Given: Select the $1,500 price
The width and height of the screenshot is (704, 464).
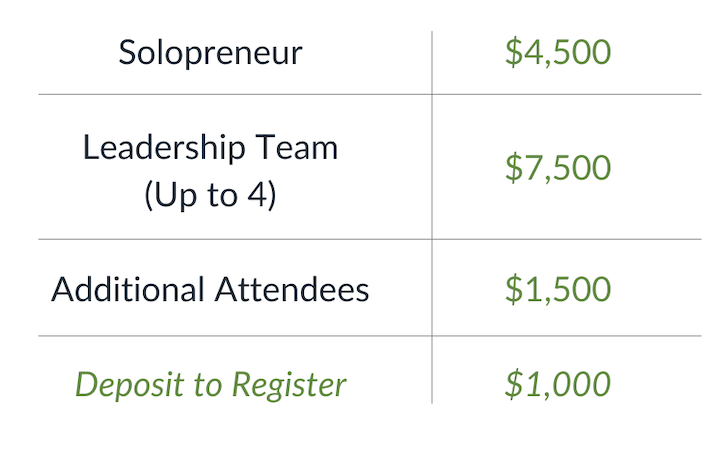Looking at the screenshot, I should click(x=557, y=290).
